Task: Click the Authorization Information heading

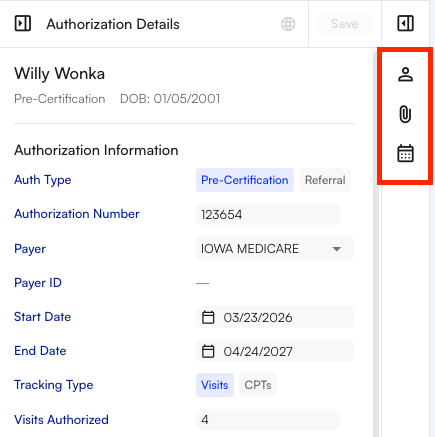Action: [x=96, y=150]
